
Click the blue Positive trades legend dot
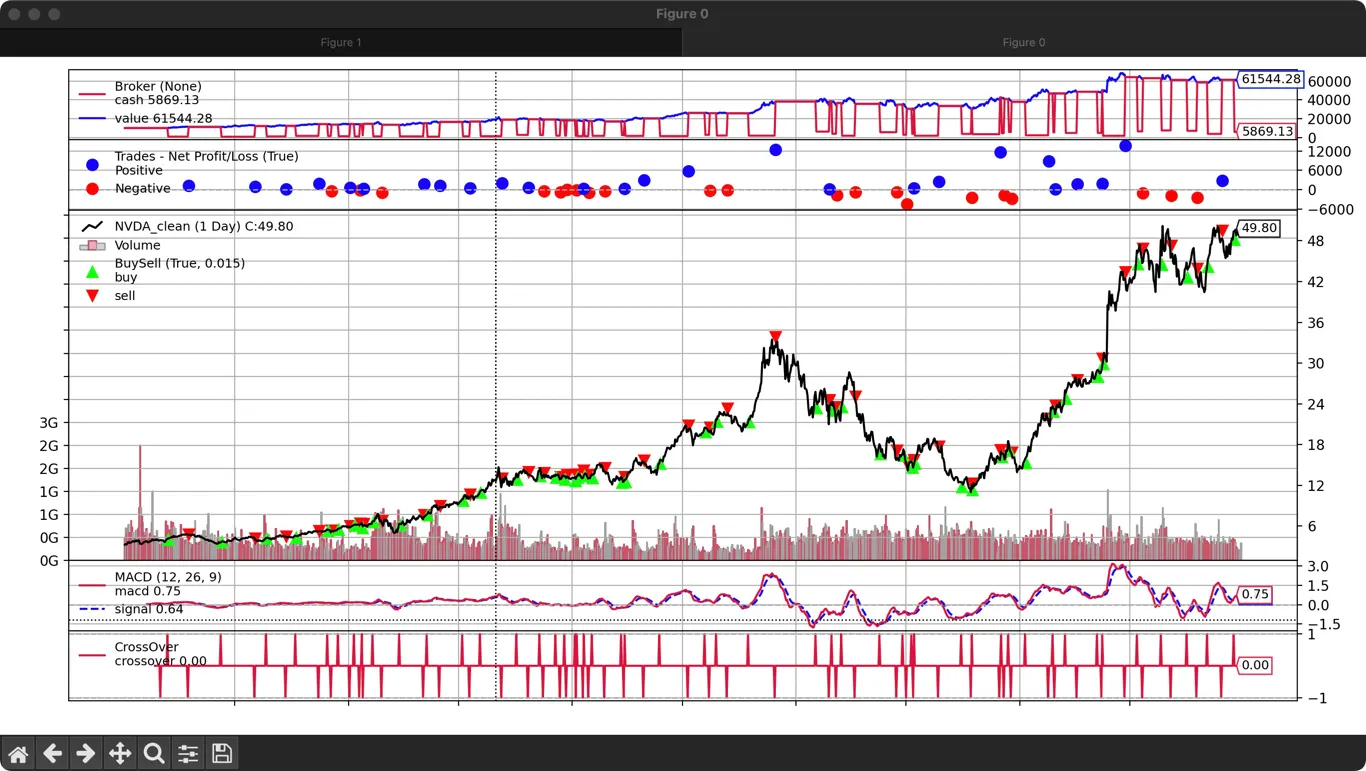pos(93,164)
